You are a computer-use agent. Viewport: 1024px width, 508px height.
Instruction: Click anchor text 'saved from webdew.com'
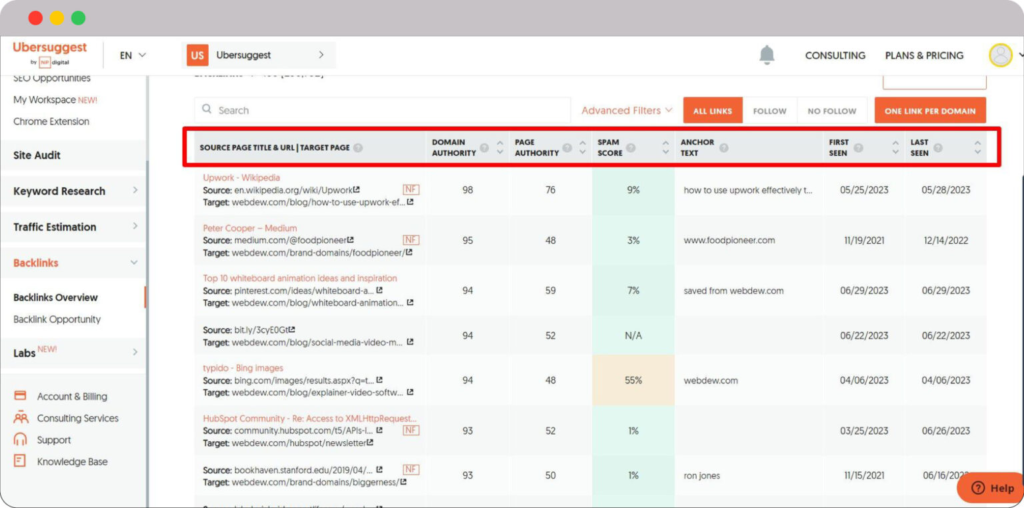pos(733,291)
